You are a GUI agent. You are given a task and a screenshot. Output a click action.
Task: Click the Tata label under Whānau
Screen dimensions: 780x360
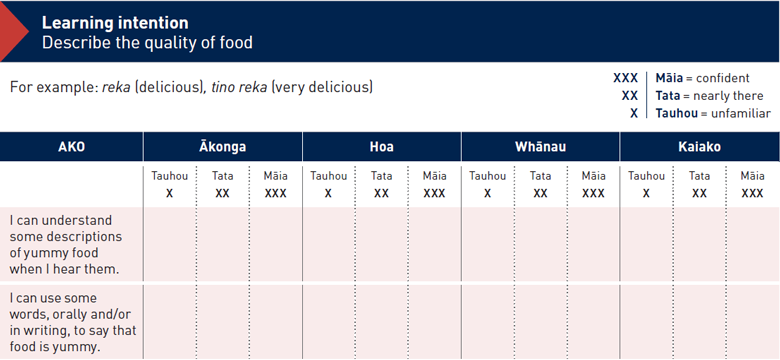[540, 176]
